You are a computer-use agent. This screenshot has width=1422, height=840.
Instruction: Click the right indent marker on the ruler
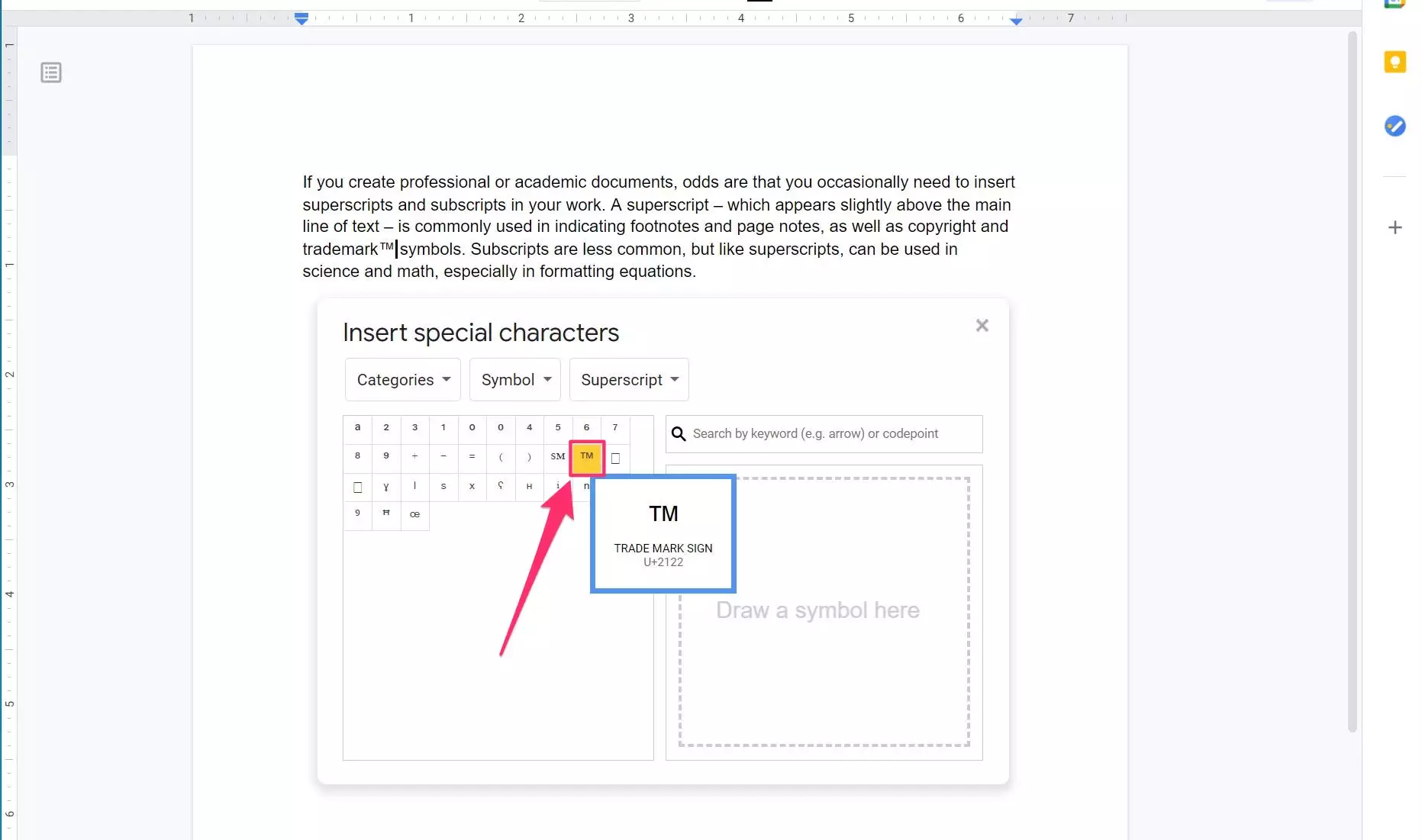(x=1016, y=21)
